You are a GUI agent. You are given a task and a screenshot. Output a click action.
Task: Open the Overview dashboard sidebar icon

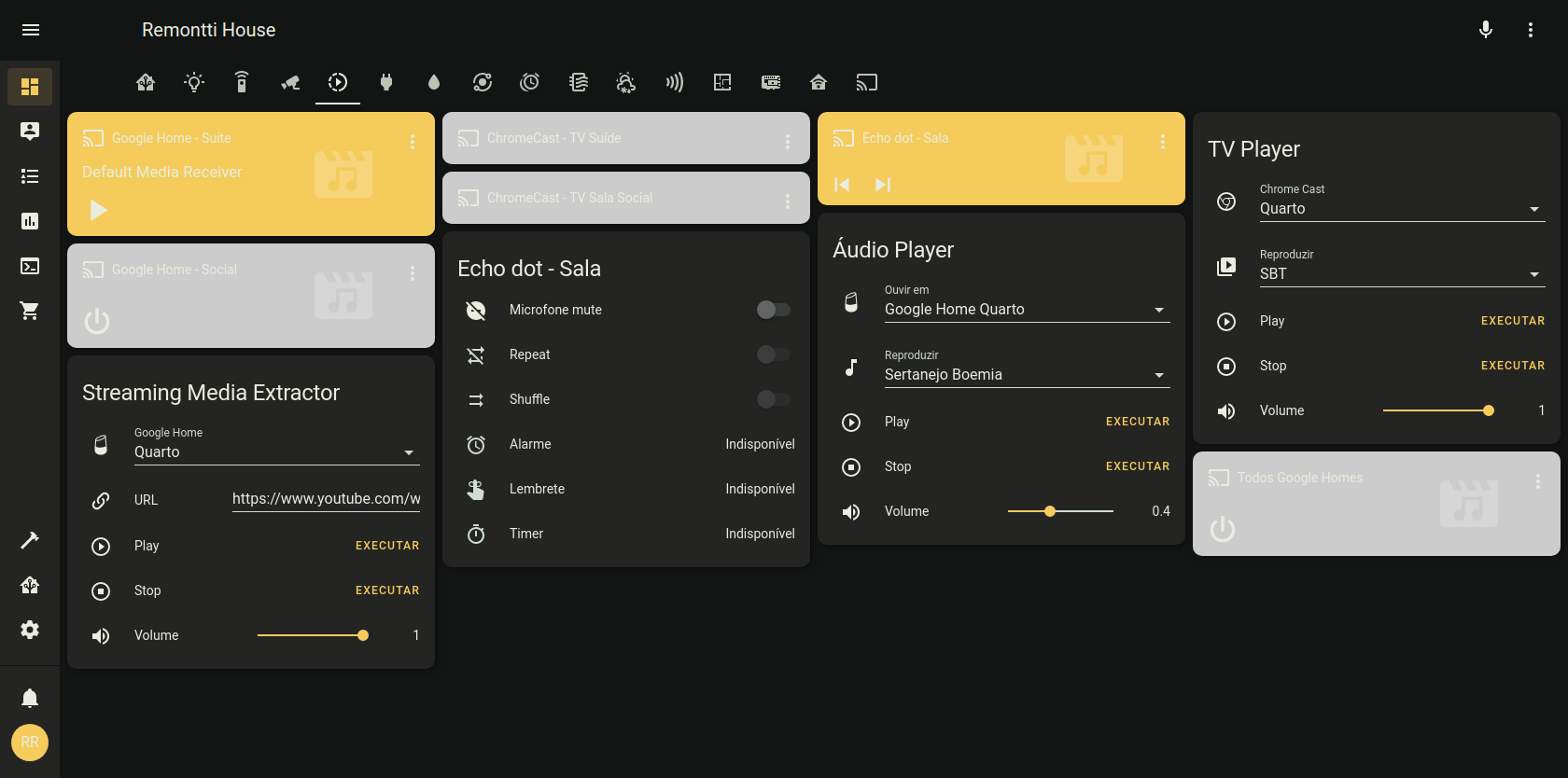pos(30,87)
